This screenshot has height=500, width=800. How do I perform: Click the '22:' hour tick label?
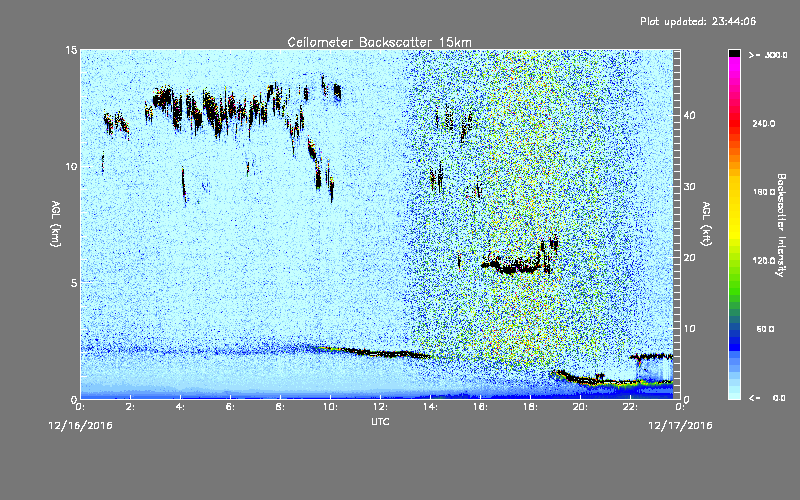coord(630,407)
